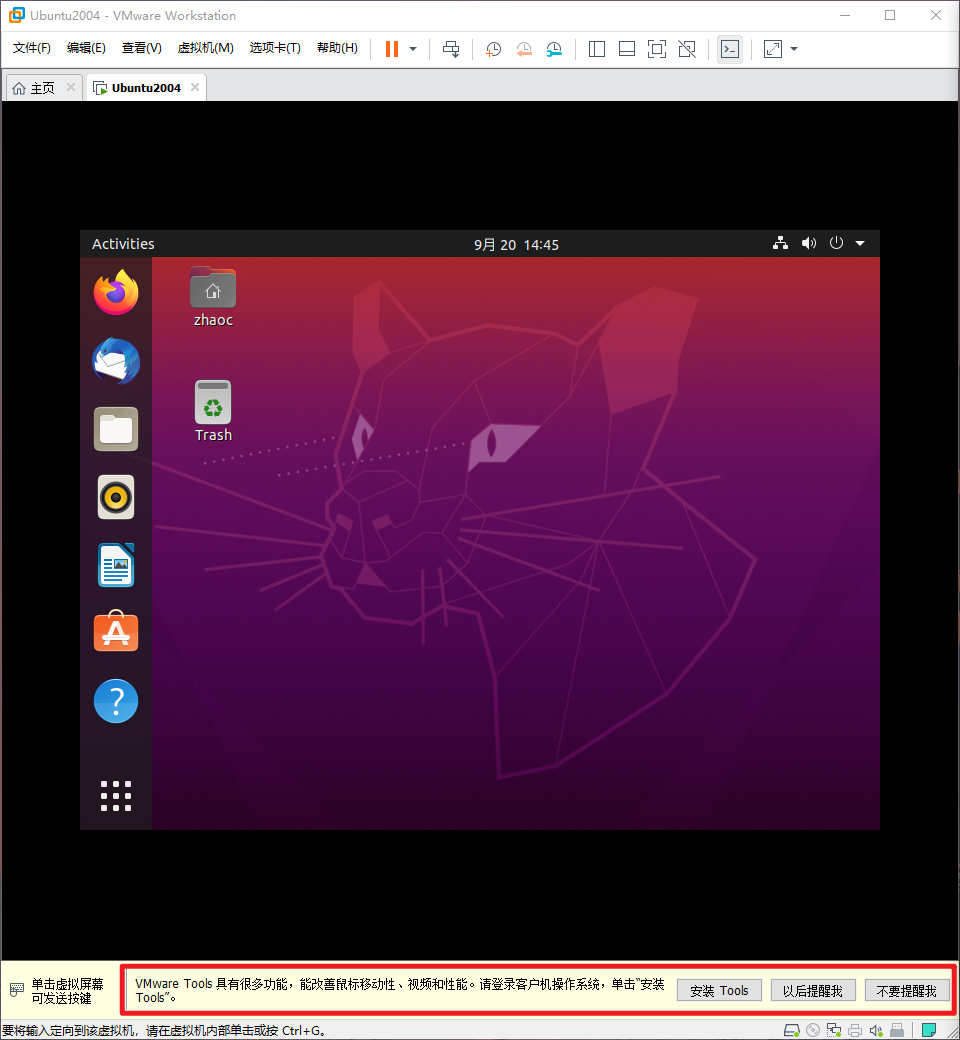
Task: Open Help from the dock
Action: (115, 701)
